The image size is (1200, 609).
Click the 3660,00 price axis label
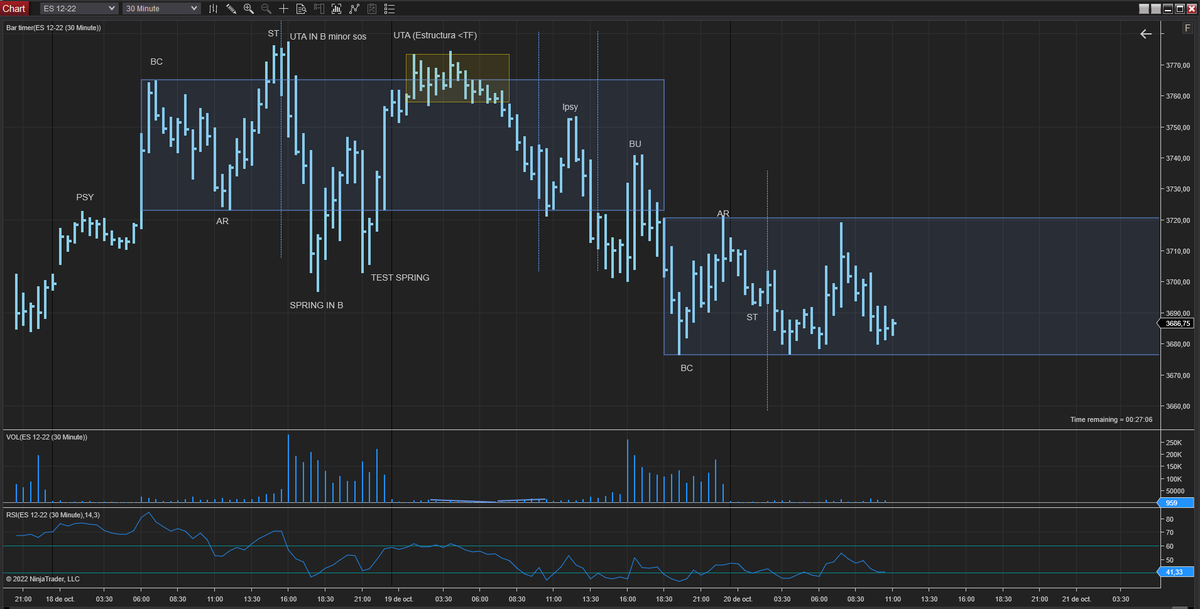coord(1177,406)
